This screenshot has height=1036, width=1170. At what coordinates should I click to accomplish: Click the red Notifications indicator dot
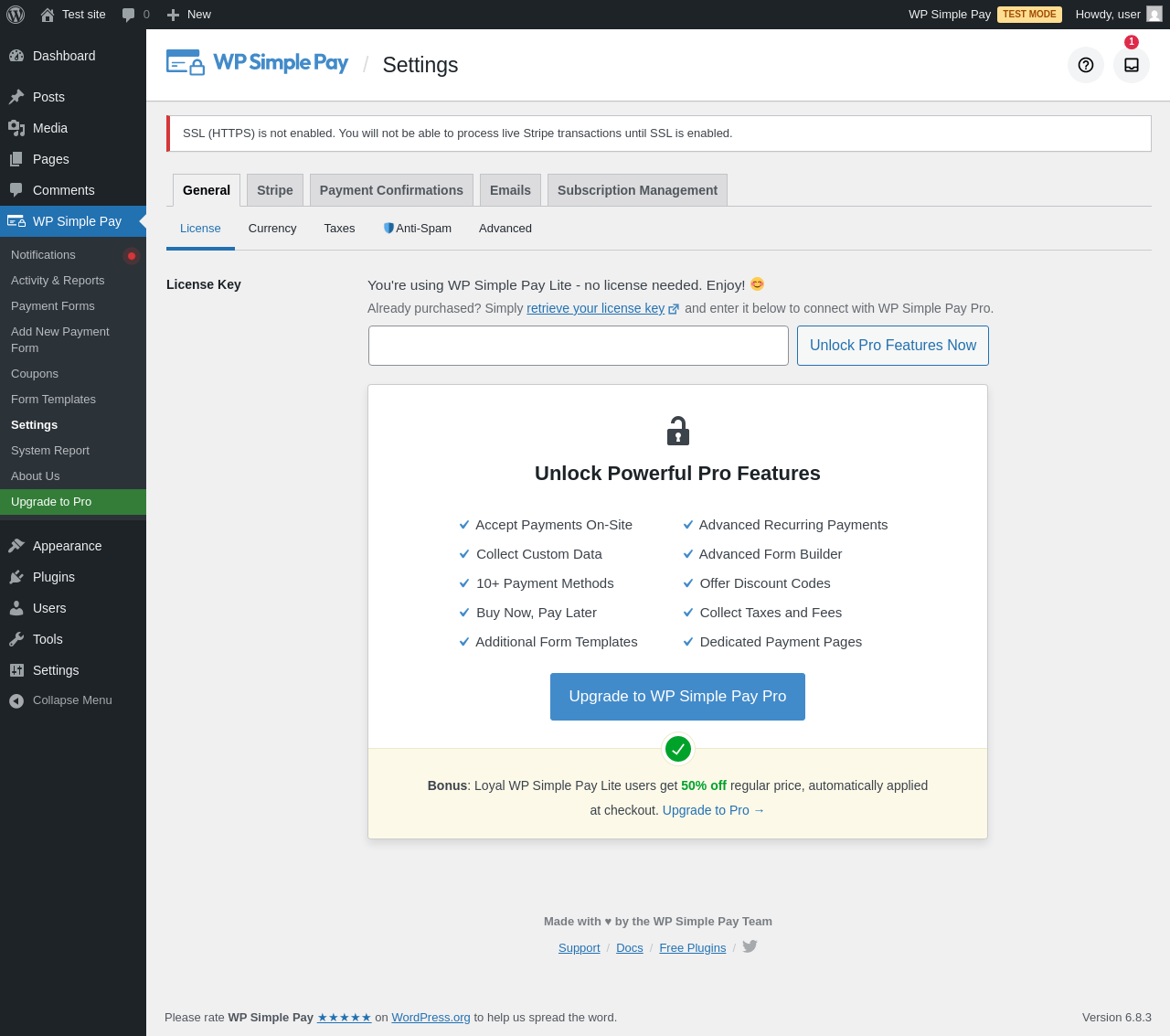(132, 256)
